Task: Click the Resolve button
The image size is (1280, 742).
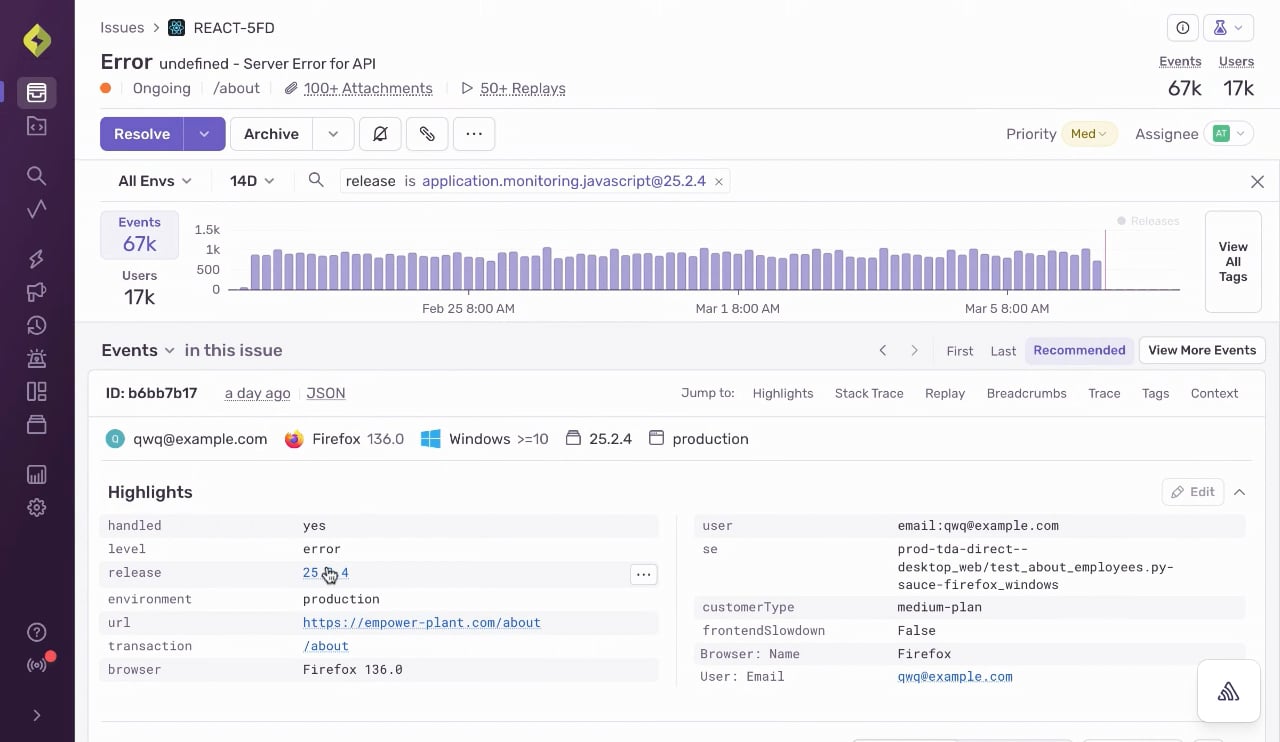Action: coord(142,134)
